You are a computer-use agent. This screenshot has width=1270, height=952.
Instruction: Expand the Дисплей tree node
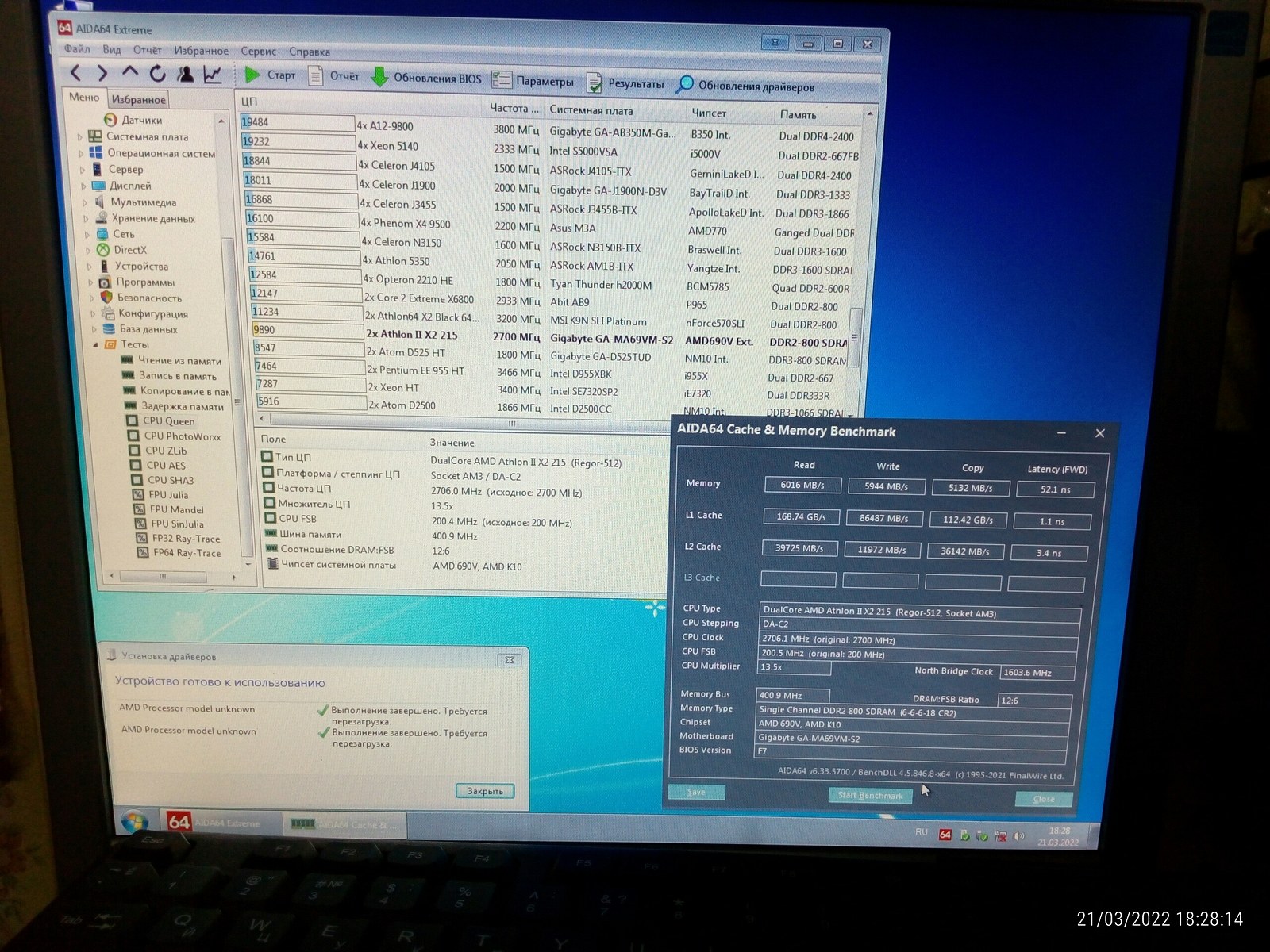pyautogui.click(x=83, y=186)
